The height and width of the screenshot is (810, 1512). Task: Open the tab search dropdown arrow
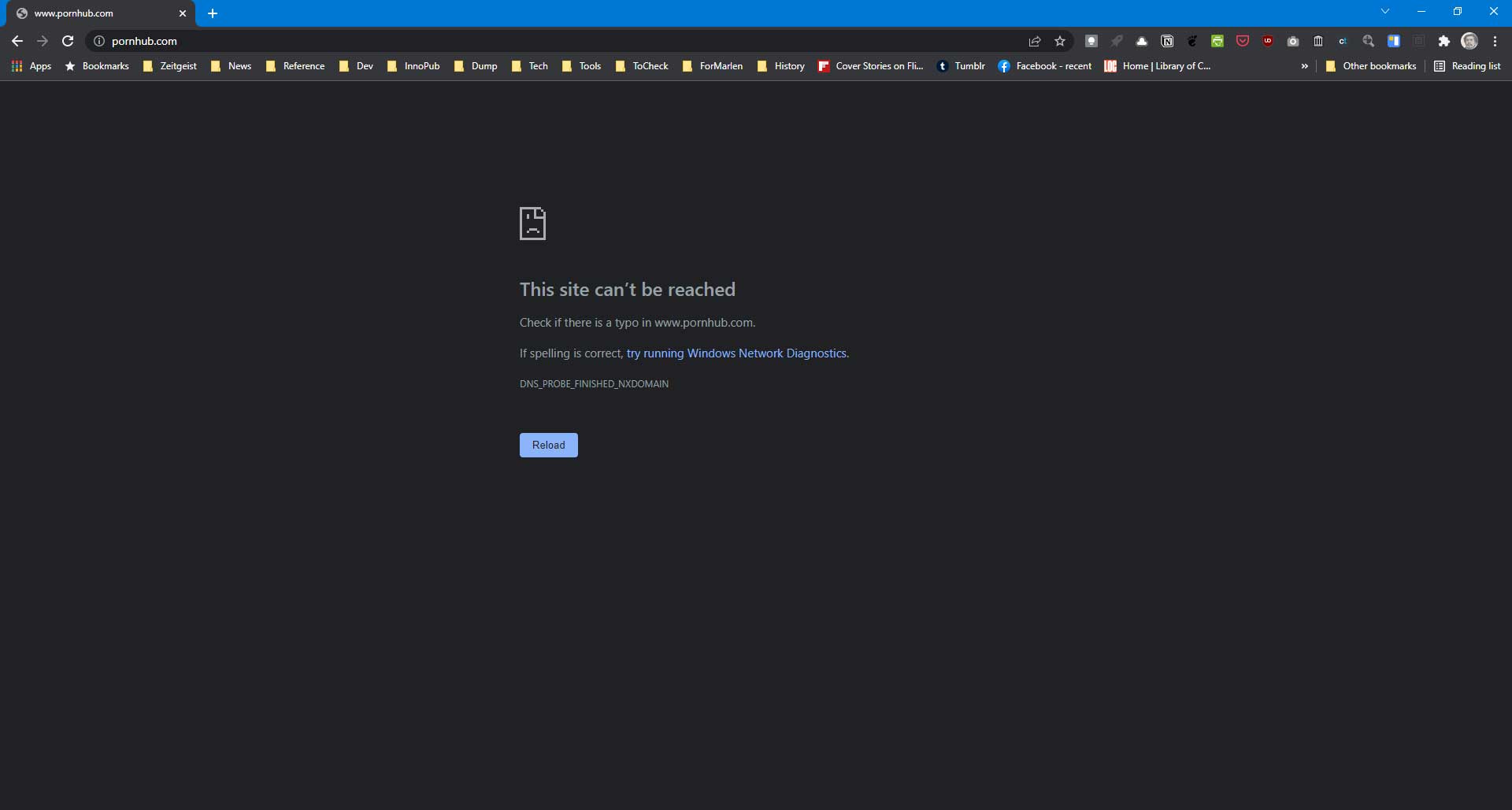pyautogui.click(x=1385, y=11)
